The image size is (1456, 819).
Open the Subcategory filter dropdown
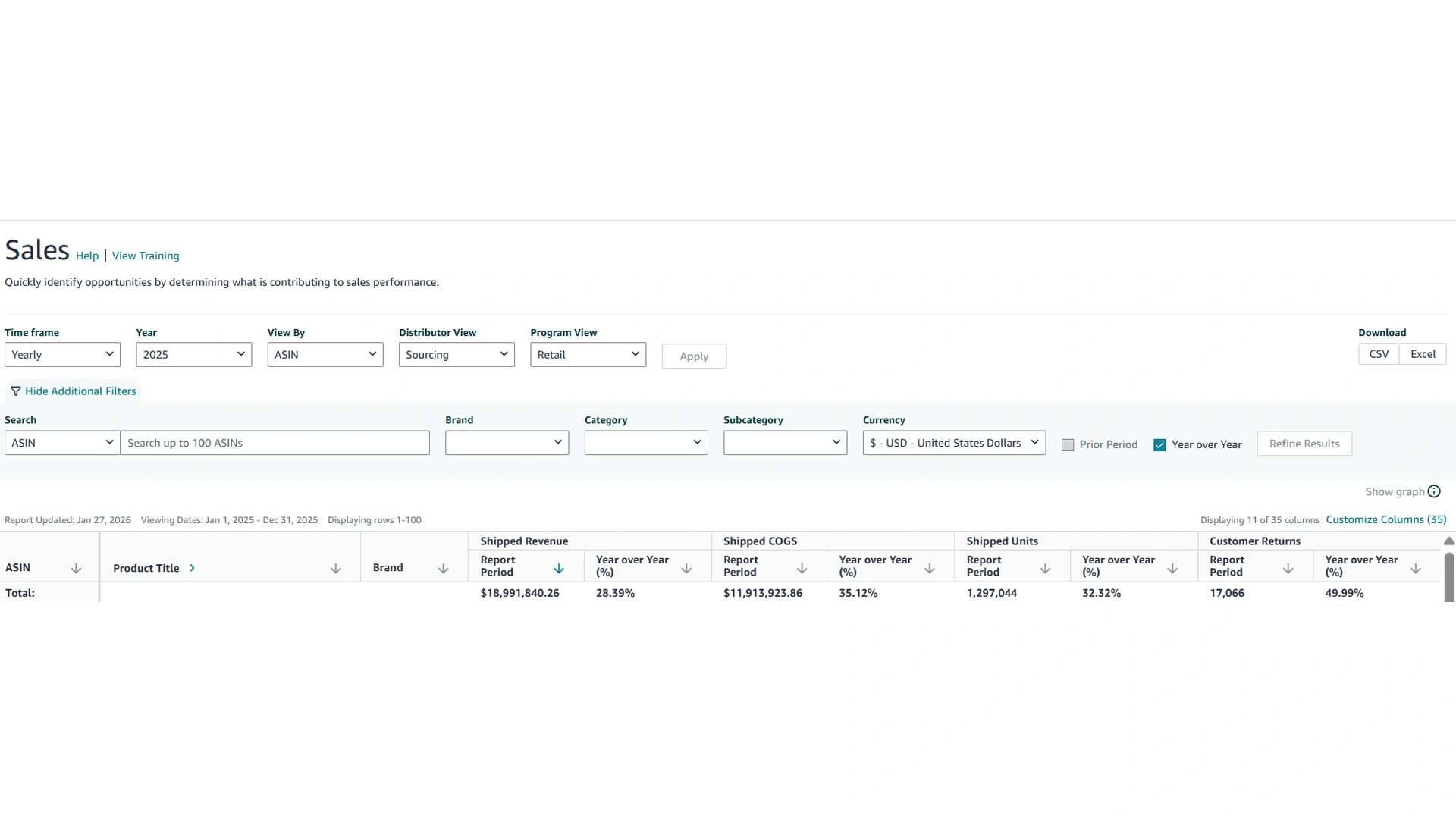[x=785, y=443]
